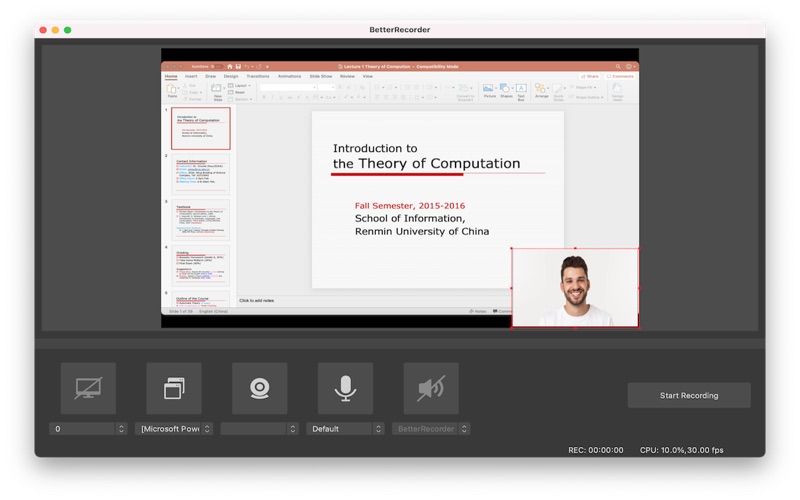
Task: Switch to the Design tab in preview
Action: [x=231, y=76]
